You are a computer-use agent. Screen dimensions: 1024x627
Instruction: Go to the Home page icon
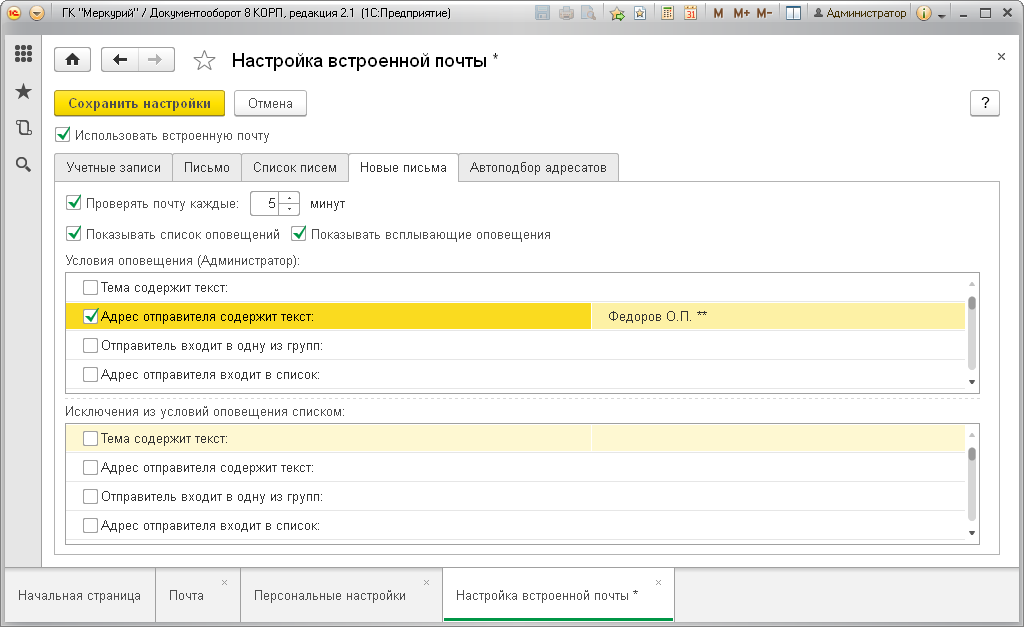(x=72, y=60)
